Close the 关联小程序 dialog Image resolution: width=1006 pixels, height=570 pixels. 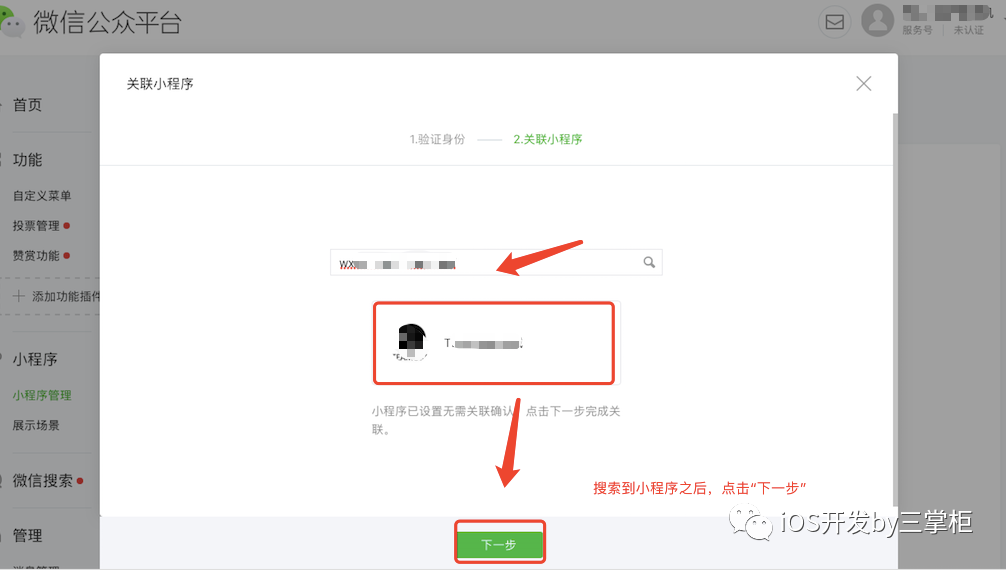coord(864,83)
